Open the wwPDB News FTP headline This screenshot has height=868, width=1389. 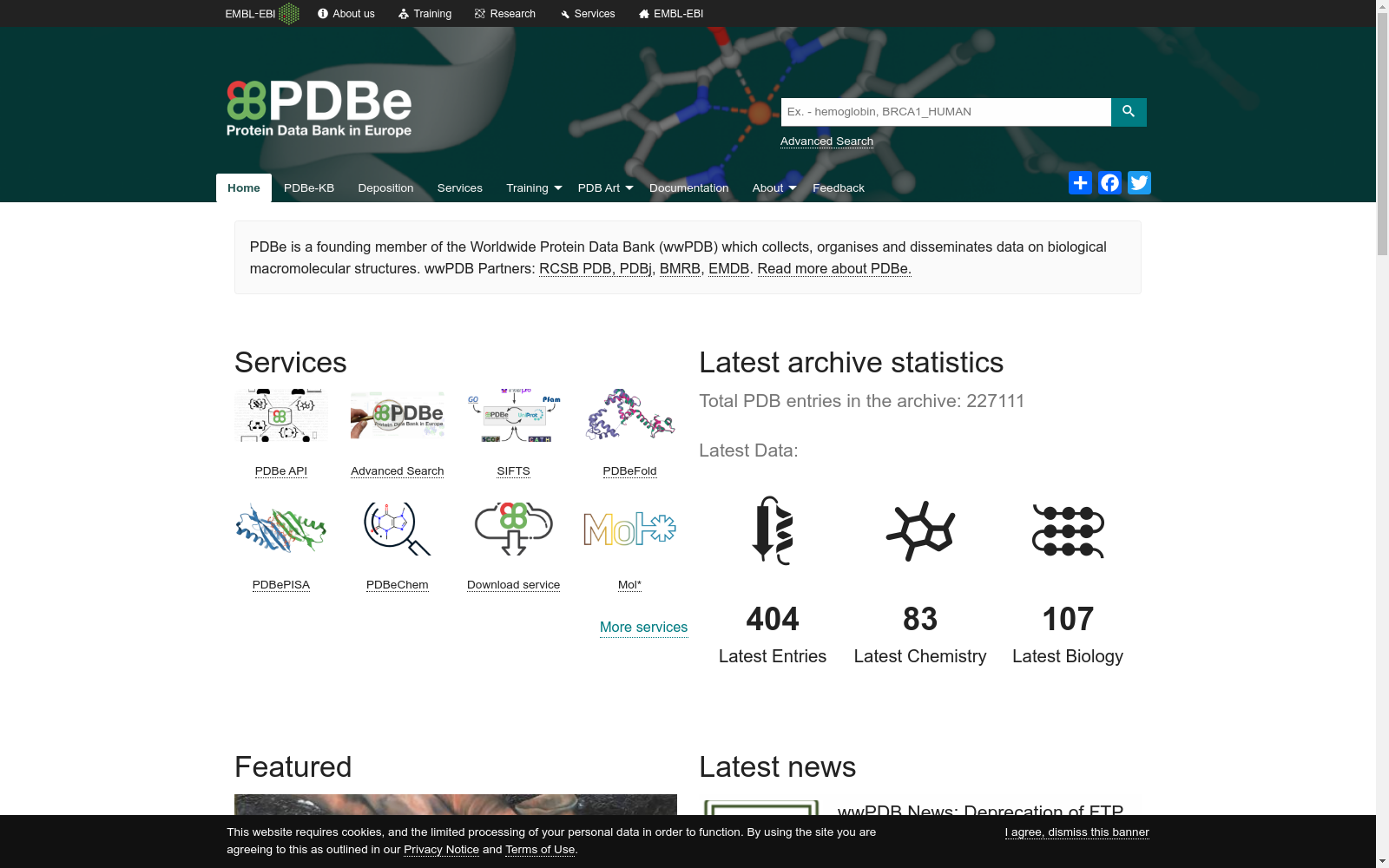click(981, 810)
